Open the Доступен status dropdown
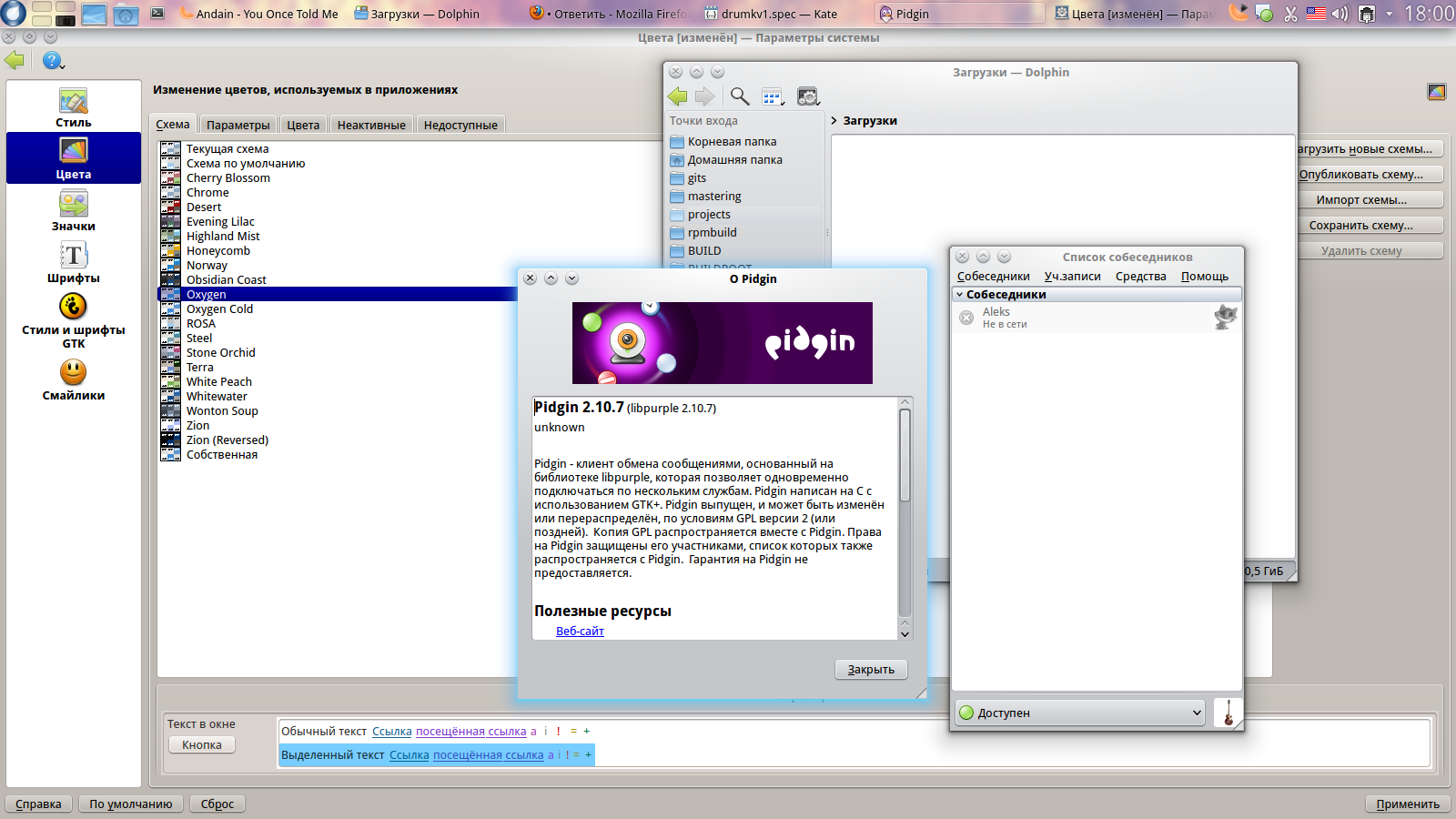Viewport: 1456px width, 819px height. [x=1081, y=713]
